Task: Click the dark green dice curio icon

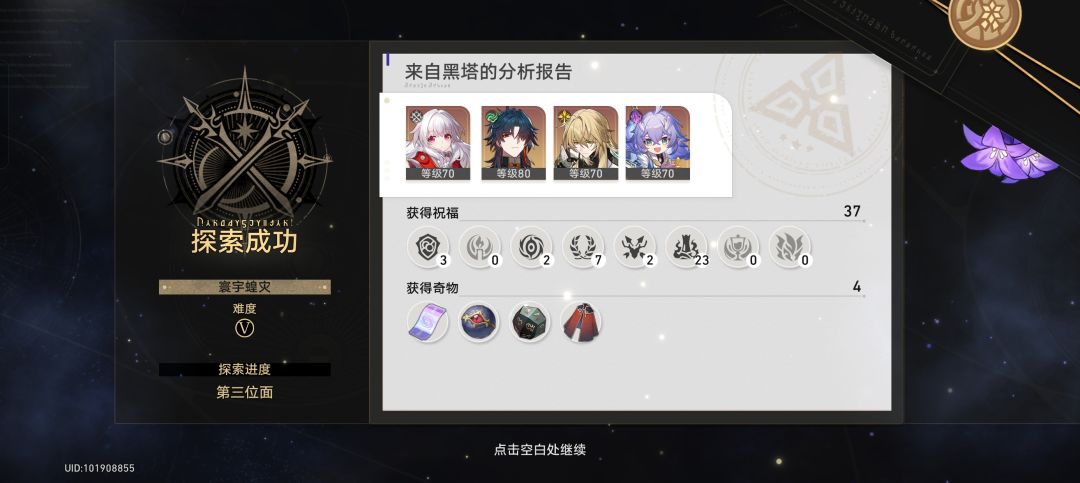Action: click(x=530, y=322)
